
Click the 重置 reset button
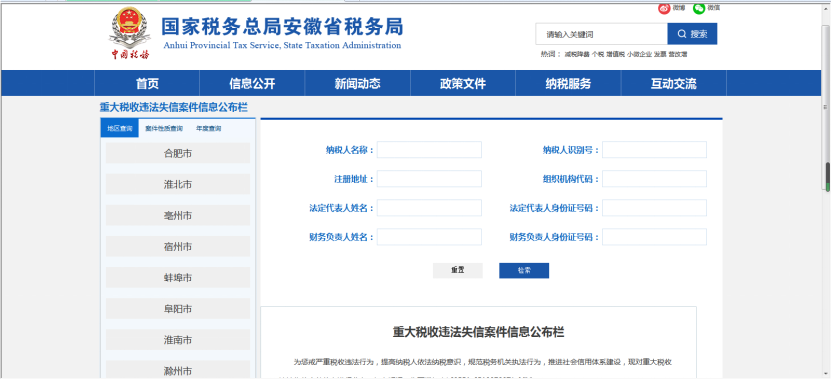tap(458, 270)
